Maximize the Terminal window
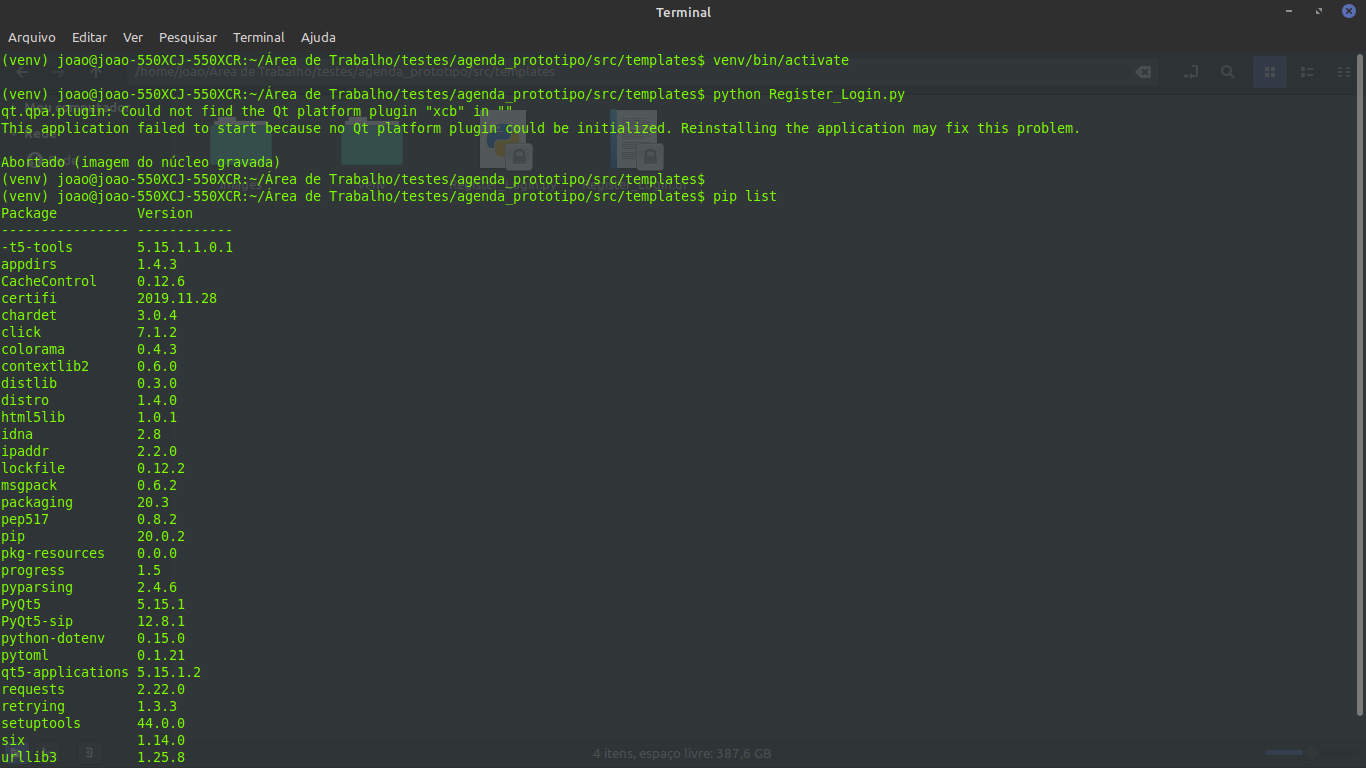Image resolution: width=1366 pixels, height=768 pixels. coord(1320,11)
